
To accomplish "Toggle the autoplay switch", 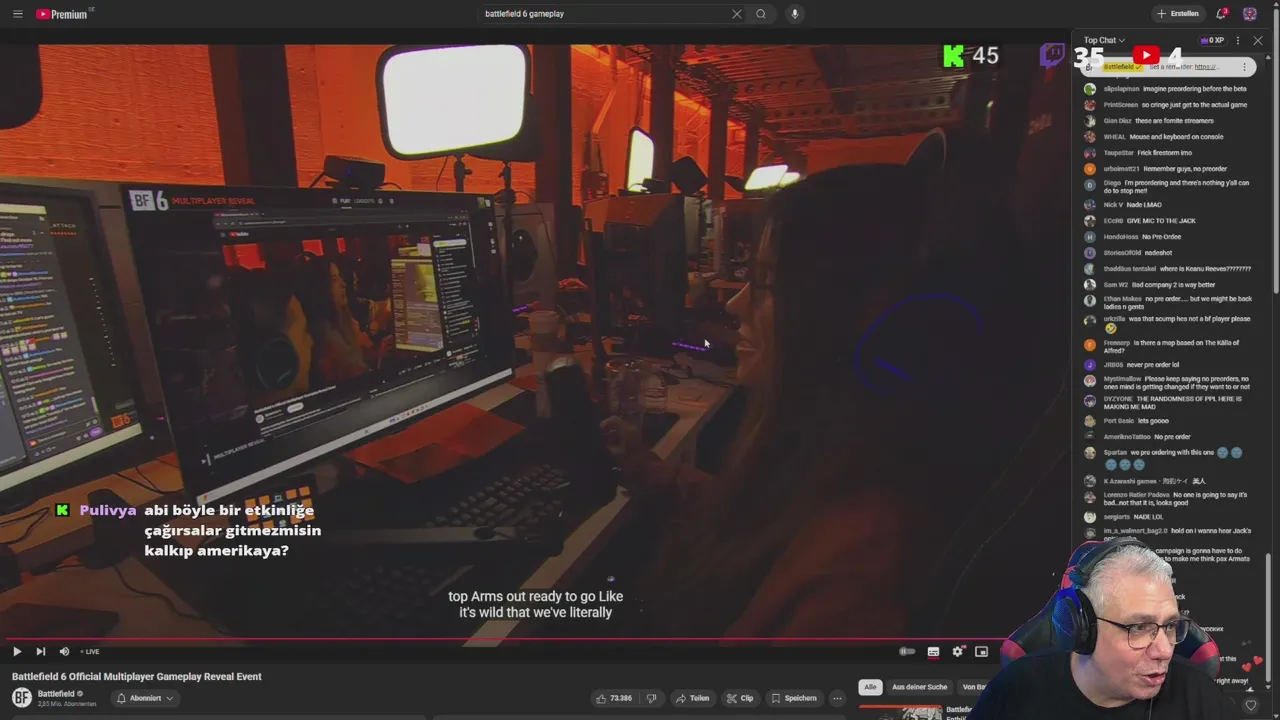I will 907,652.
